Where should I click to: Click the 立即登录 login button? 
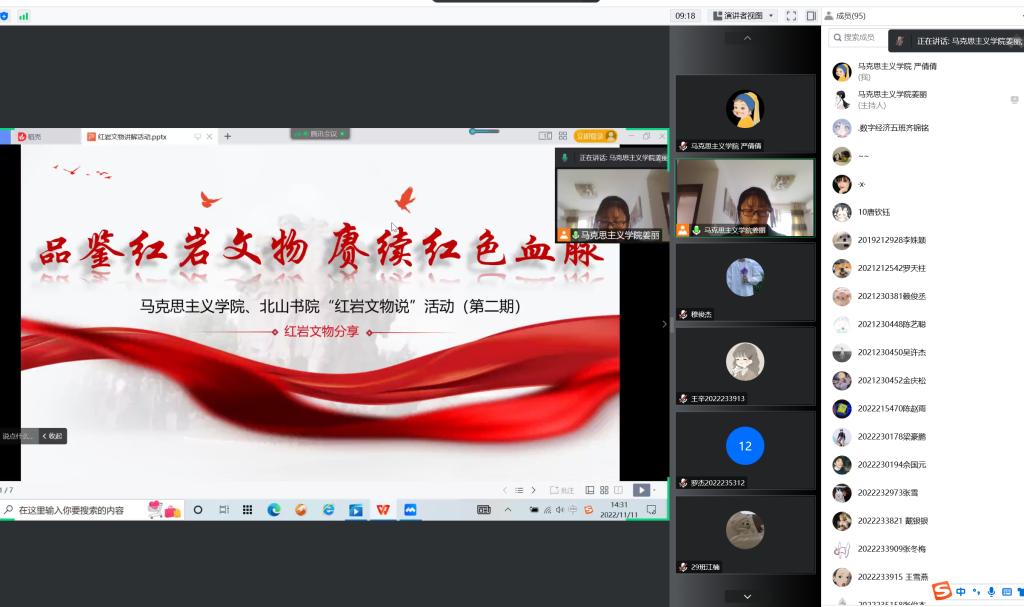coord(589,136)
